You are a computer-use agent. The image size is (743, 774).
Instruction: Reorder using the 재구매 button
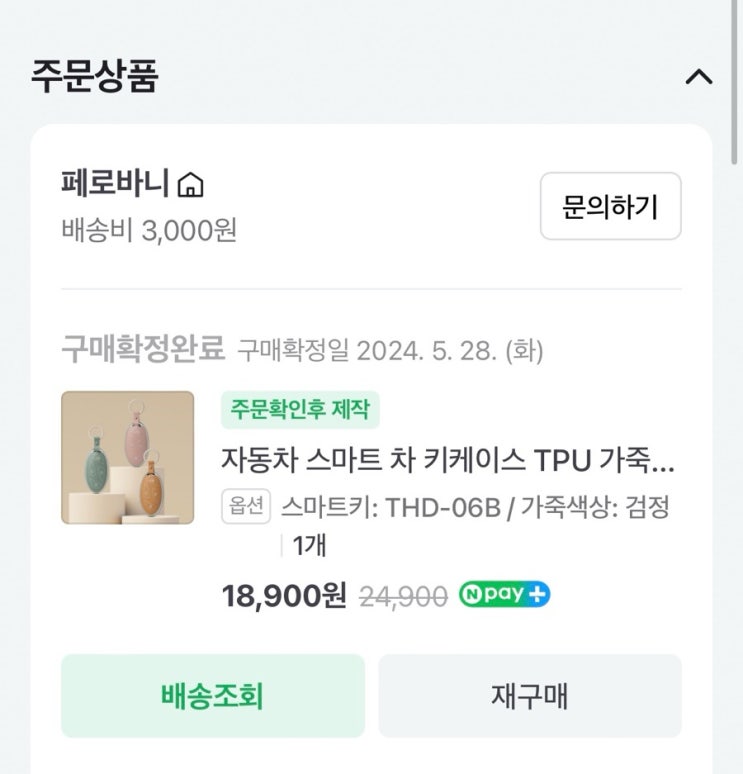pyautogui.click(x=529, y=696)
